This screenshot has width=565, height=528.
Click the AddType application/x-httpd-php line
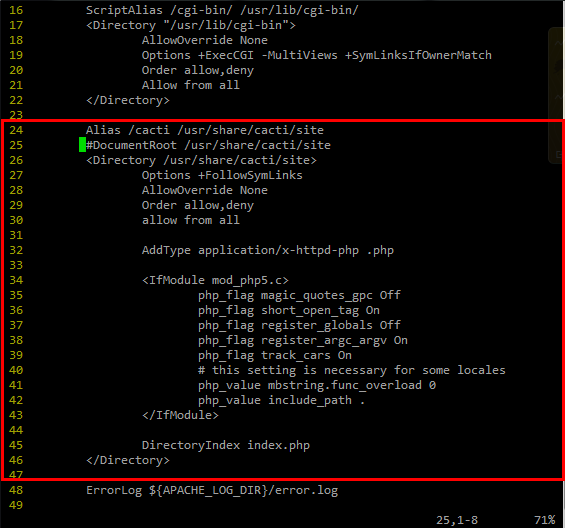pyautogui.click(x=268, y=250)
